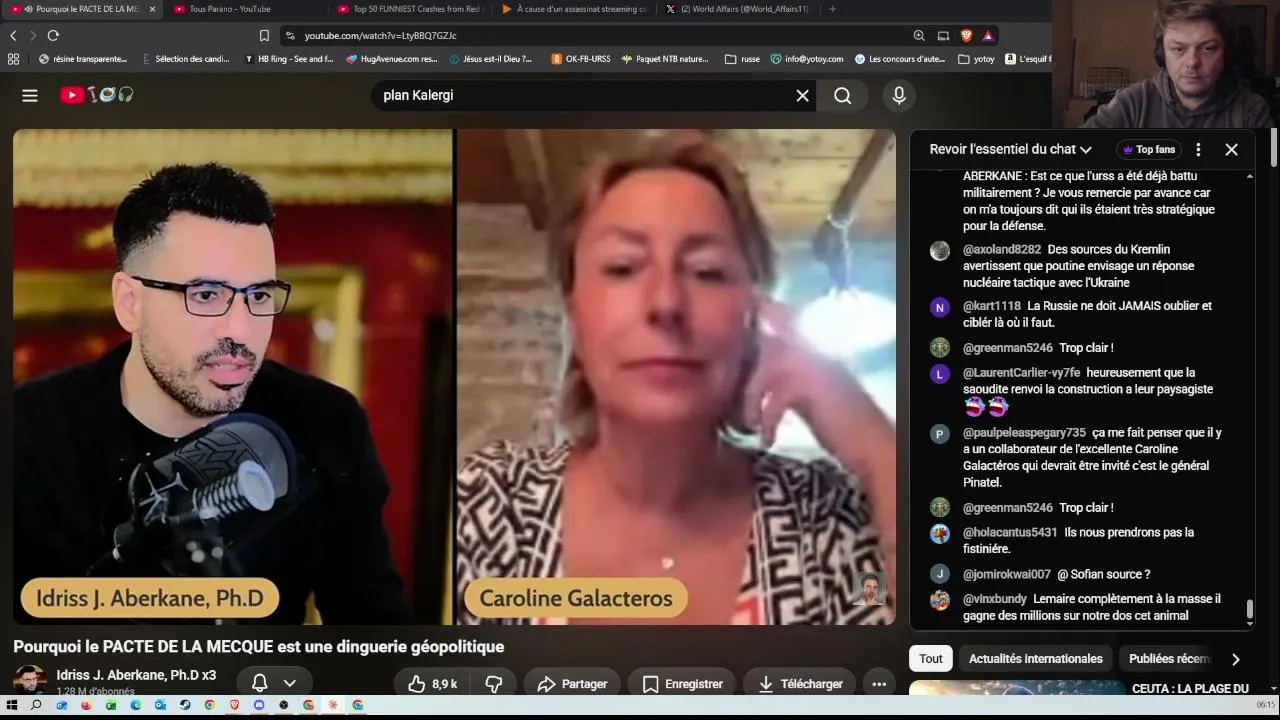The height and width of the screenshot is (720, 1280).
Task: Expand the 'Revoir l'essentiel du chat' dropdown
Action: pos(1010,149)
